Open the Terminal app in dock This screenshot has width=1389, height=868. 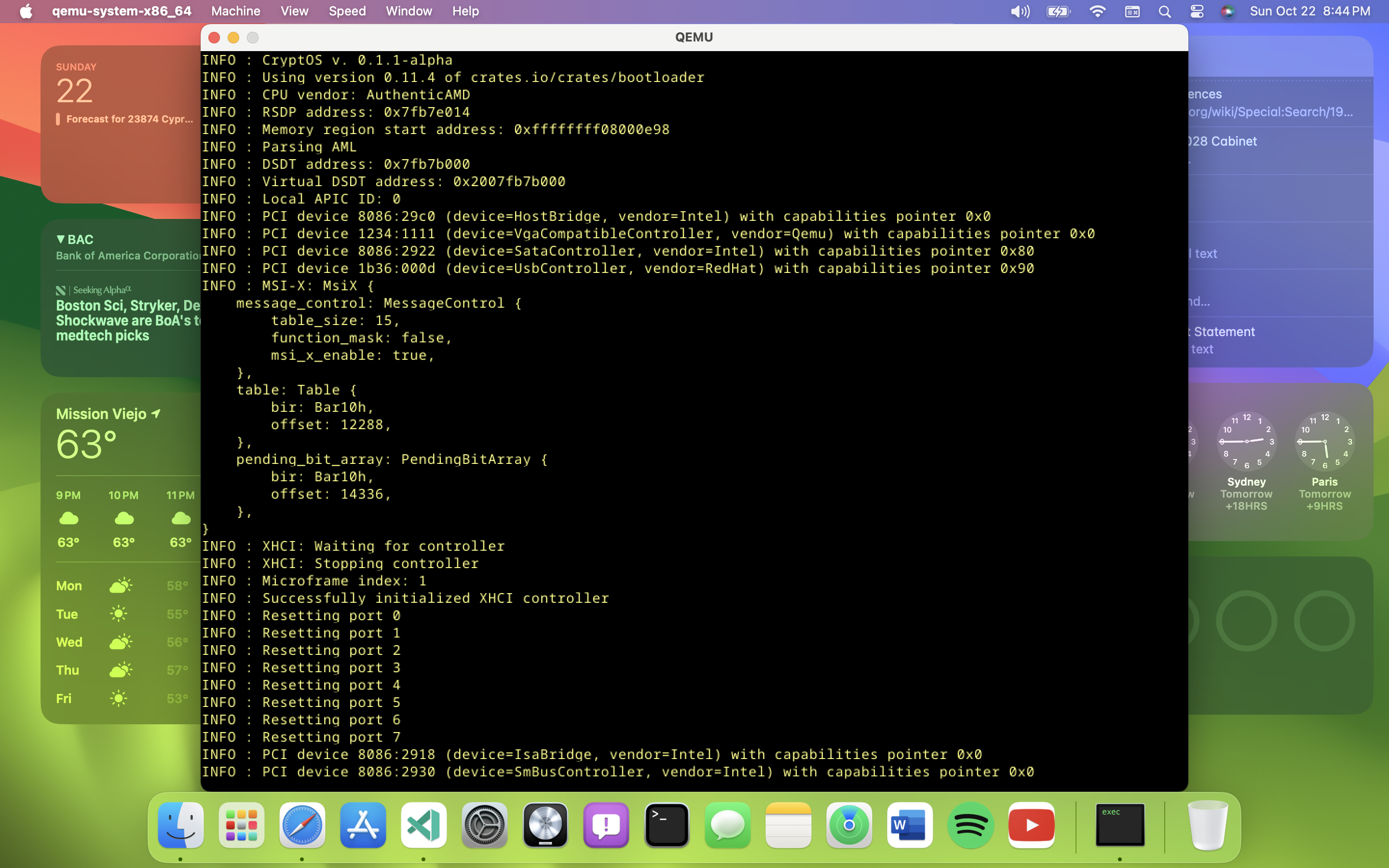(667, 826)
